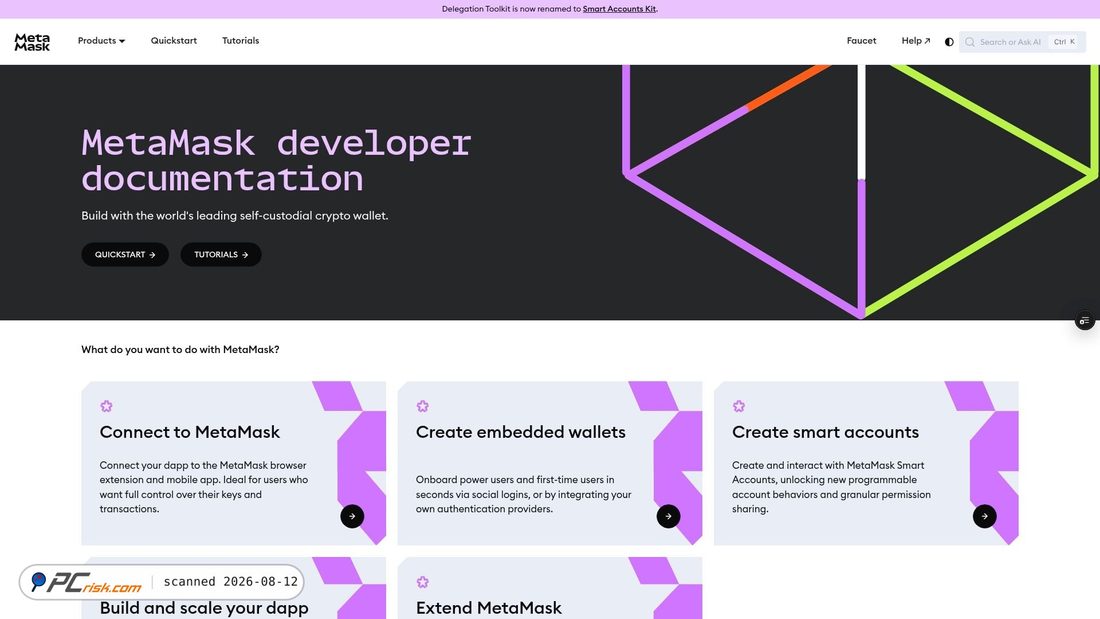Viewport: 1100px width, 619px height.
Task: Open the Quickstart nav item
Action: tap(173, 41)
